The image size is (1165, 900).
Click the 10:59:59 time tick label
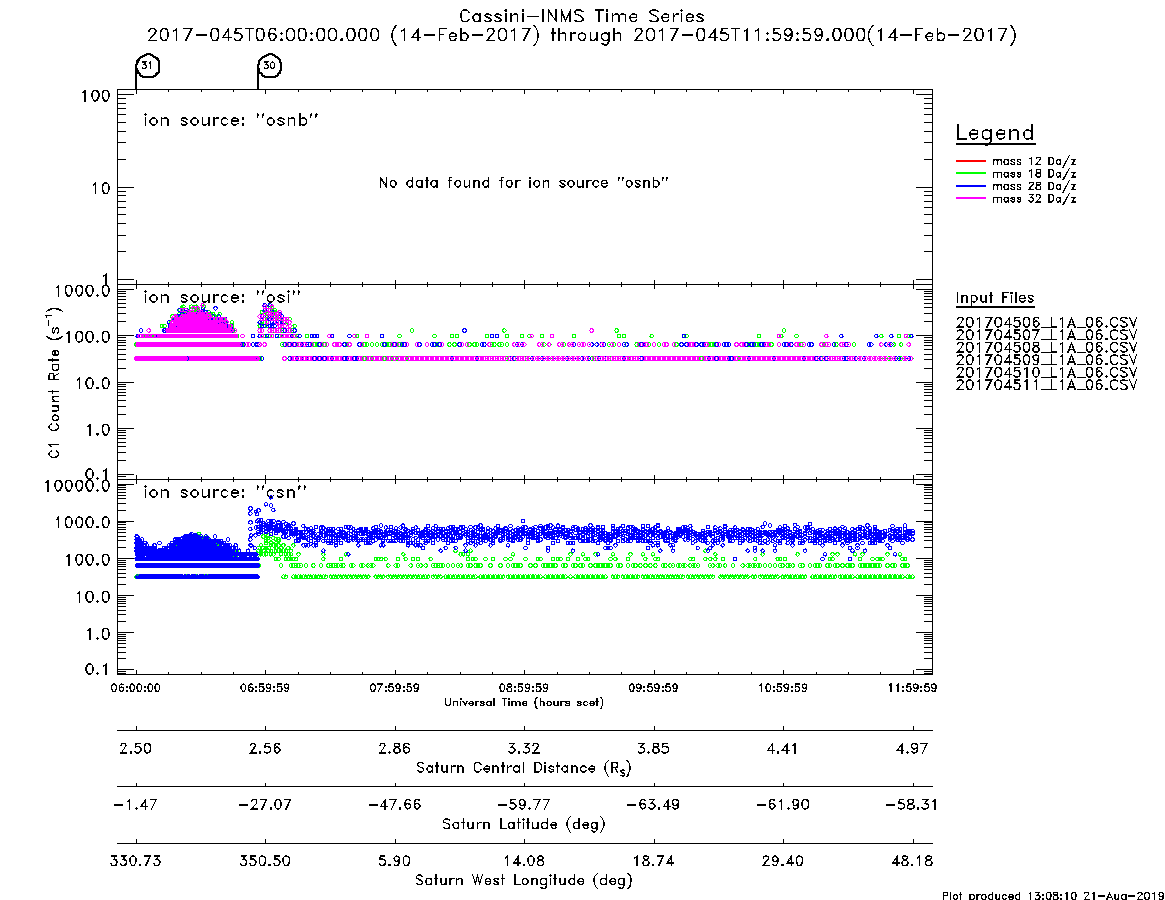click(x=782, y=688)
